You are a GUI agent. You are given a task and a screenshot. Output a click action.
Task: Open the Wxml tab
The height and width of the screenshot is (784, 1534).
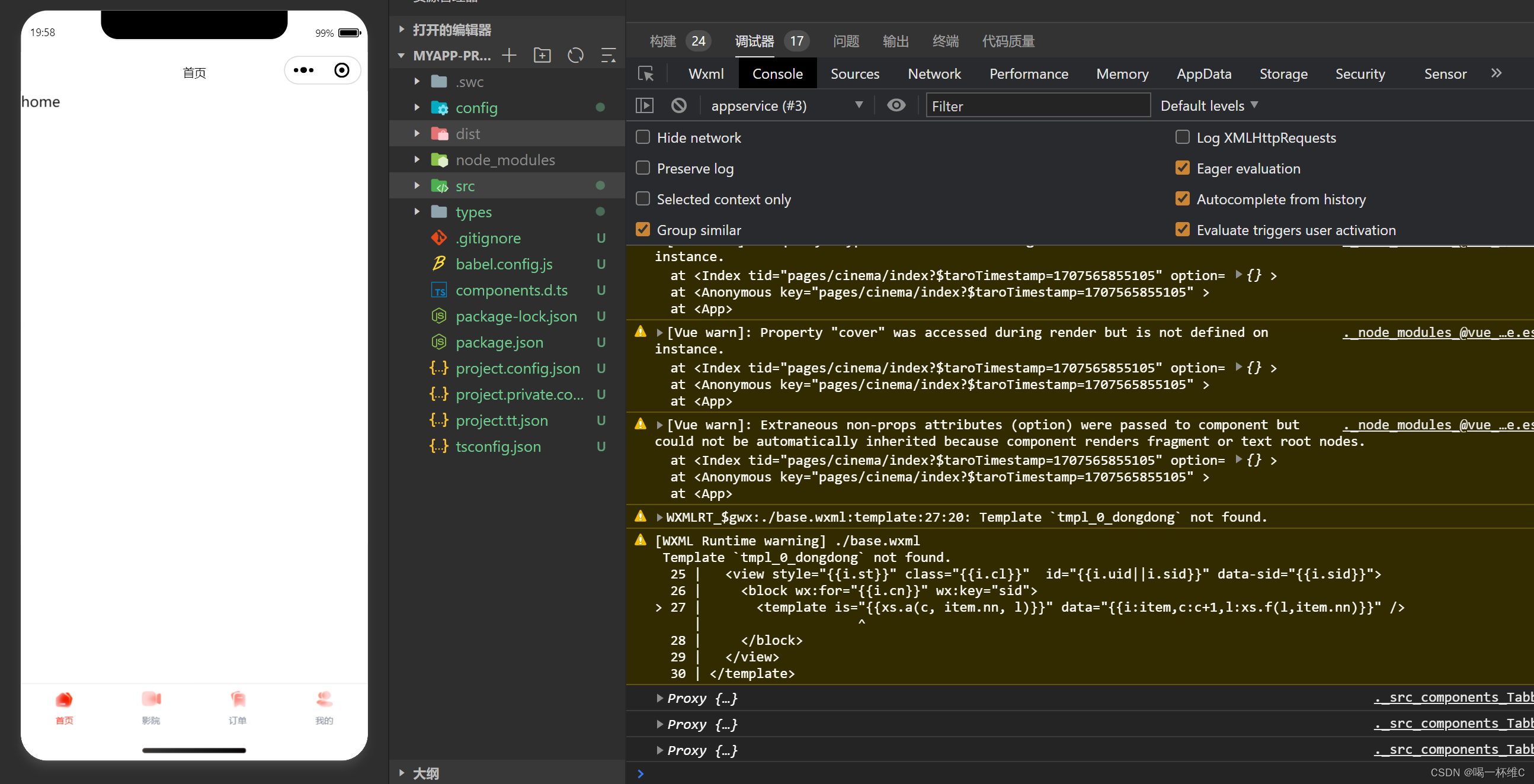point(706,74)
